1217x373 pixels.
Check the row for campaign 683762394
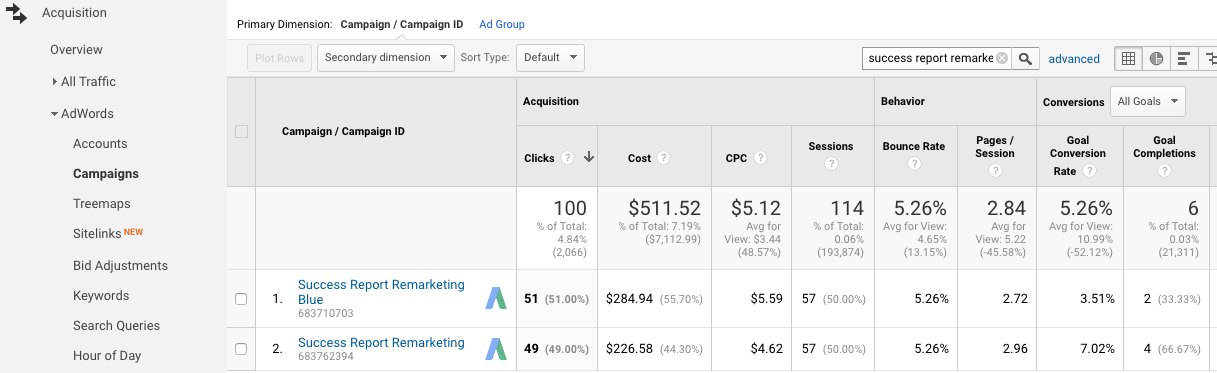[x=241, y=349]
